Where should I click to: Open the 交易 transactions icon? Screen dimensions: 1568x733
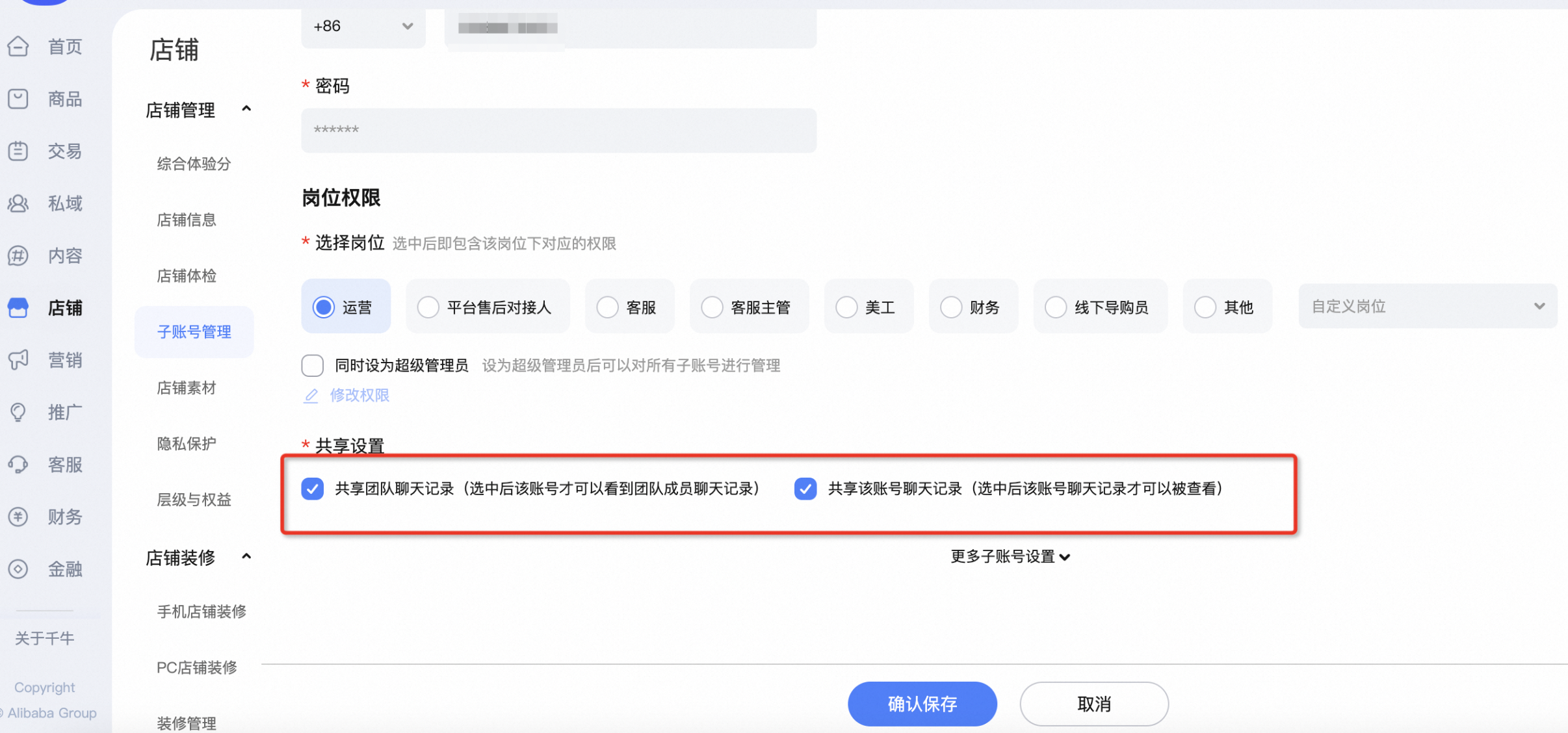(18, 151)
